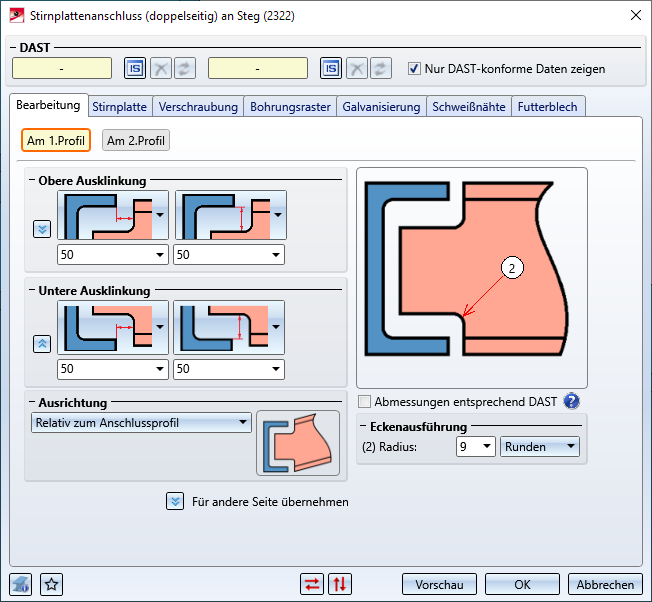Click the Vorschau button
Image resolution: width=652 pixels, height=602 pixels.
[x=440, y=585]
